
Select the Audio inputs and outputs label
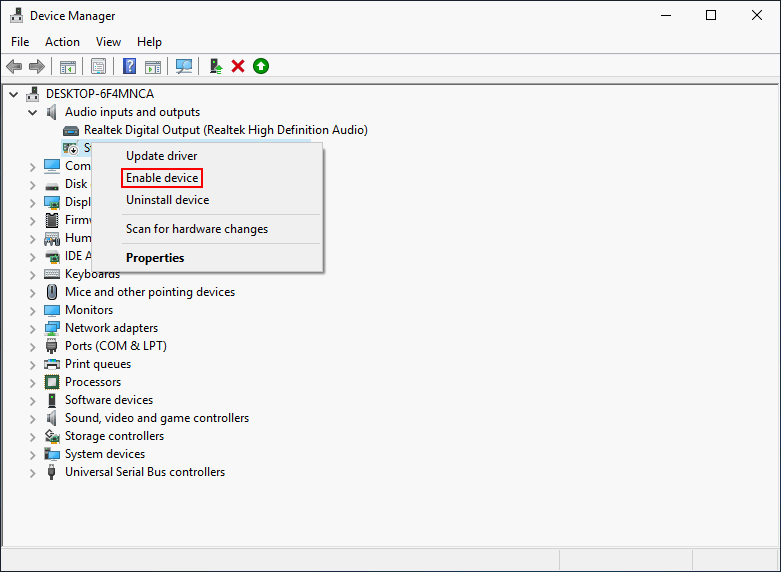pos(132,112)
